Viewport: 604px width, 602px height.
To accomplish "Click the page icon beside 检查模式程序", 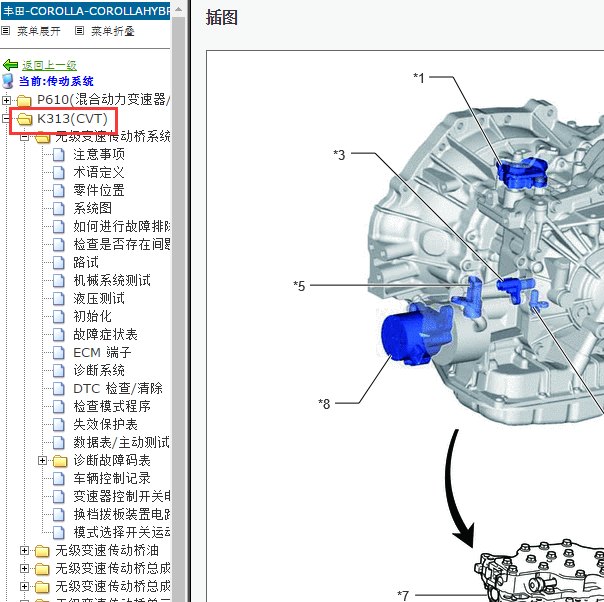I will click(x=58, y=406).
